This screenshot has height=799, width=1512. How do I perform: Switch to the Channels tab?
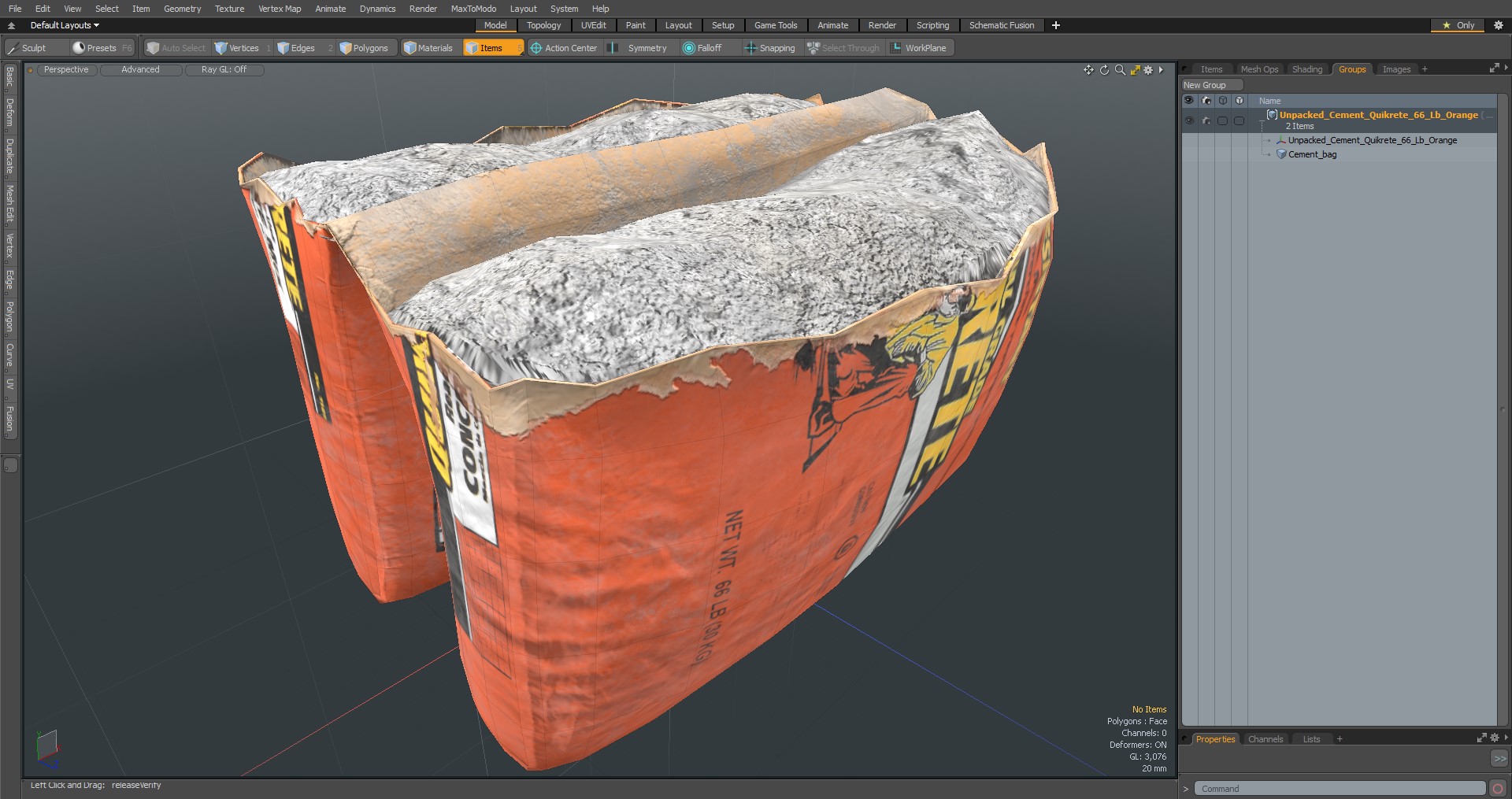pyautogui.click(x=1265, y=739)
